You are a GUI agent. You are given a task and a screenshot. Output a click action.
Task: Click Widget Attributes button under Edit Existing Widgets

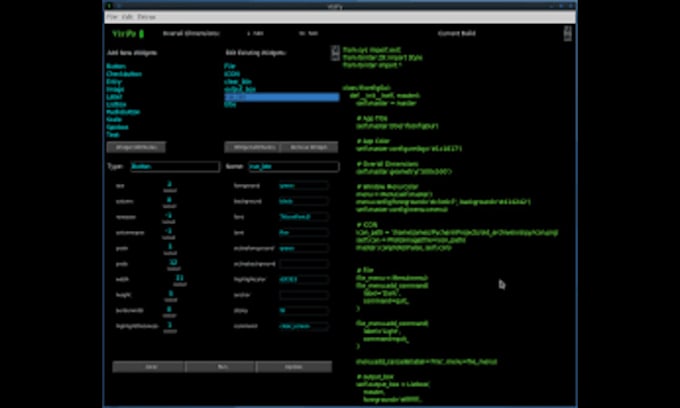pyautogui.click(x=253, y=147)
